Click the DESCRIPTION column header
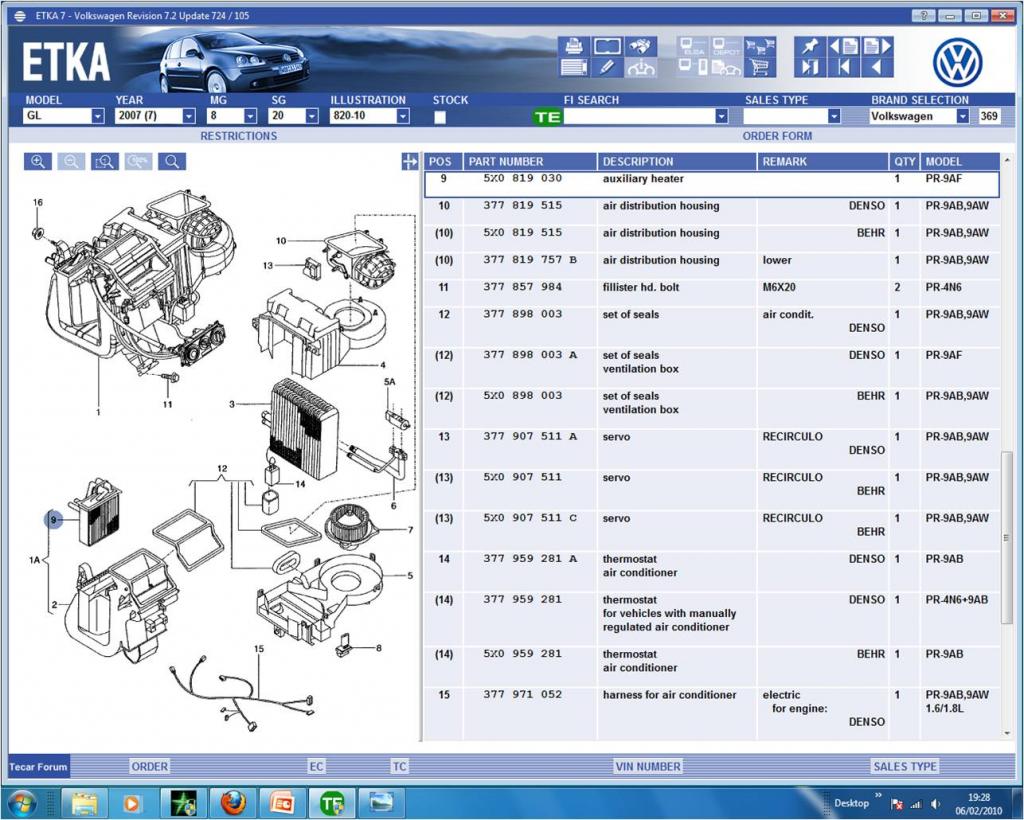This screenshot has width=1024, height=820. 677,161
